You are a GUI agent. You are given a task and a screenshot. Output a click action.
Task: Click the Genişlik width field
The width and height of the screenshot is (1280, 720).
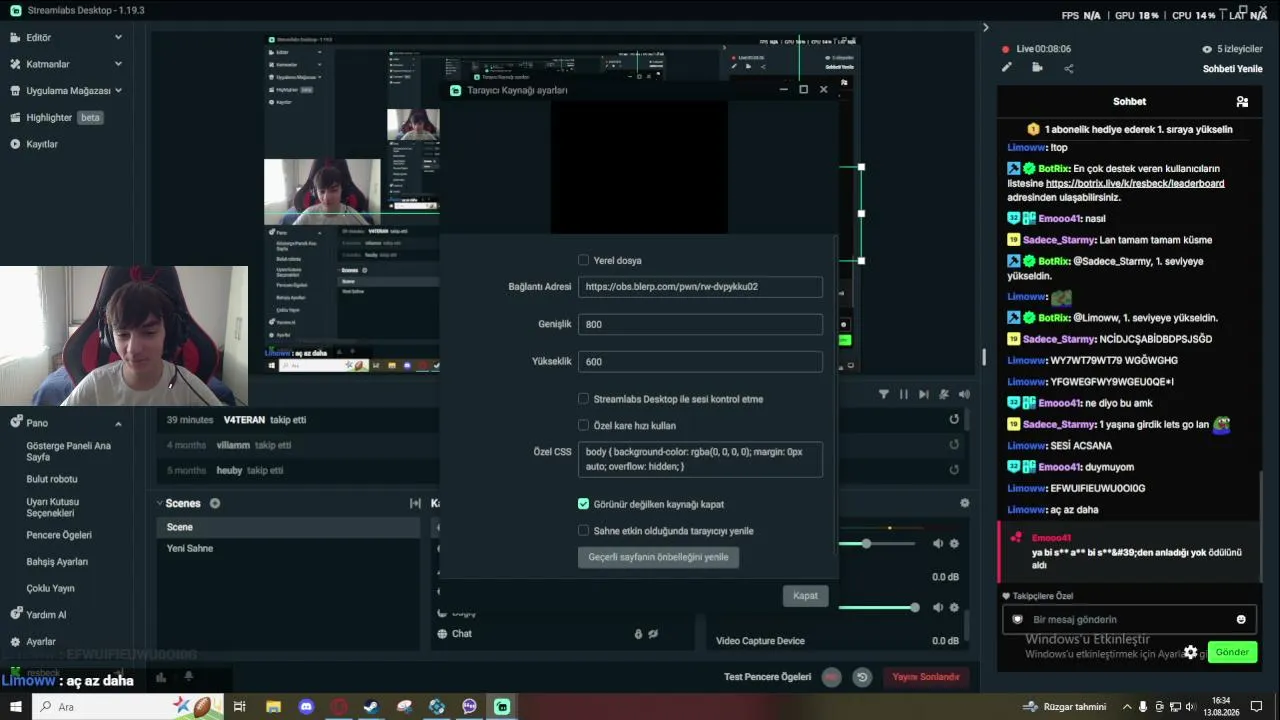pos(700,324)
